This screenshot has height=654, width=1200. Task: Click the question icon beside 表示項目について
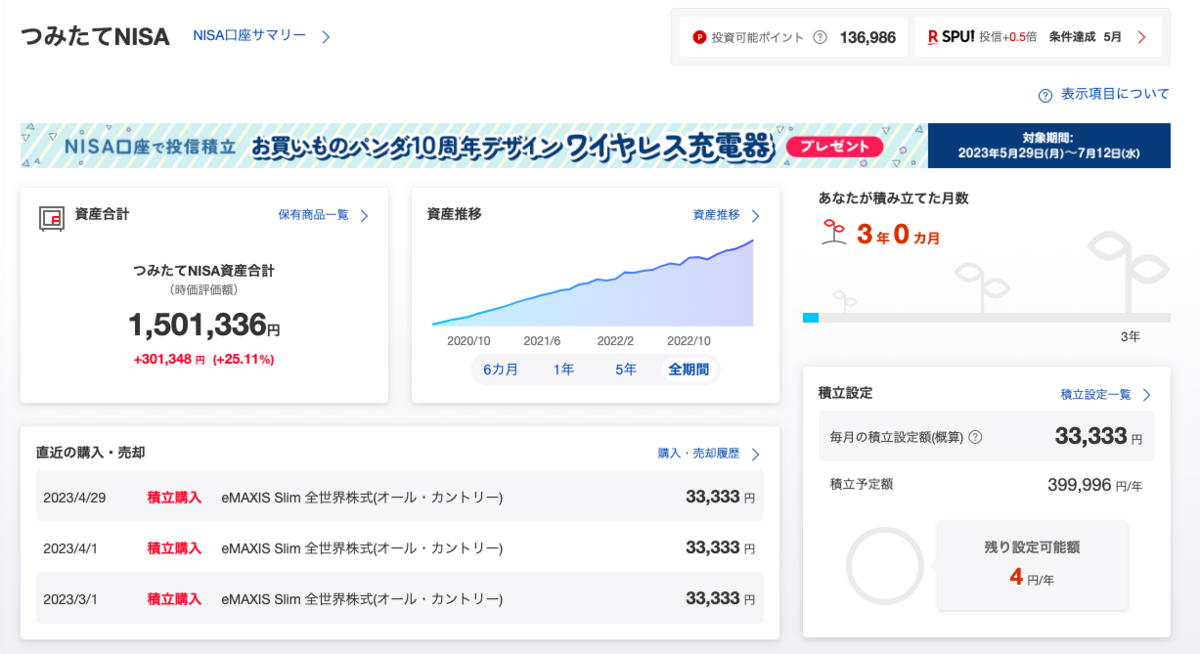point(1046,96)
